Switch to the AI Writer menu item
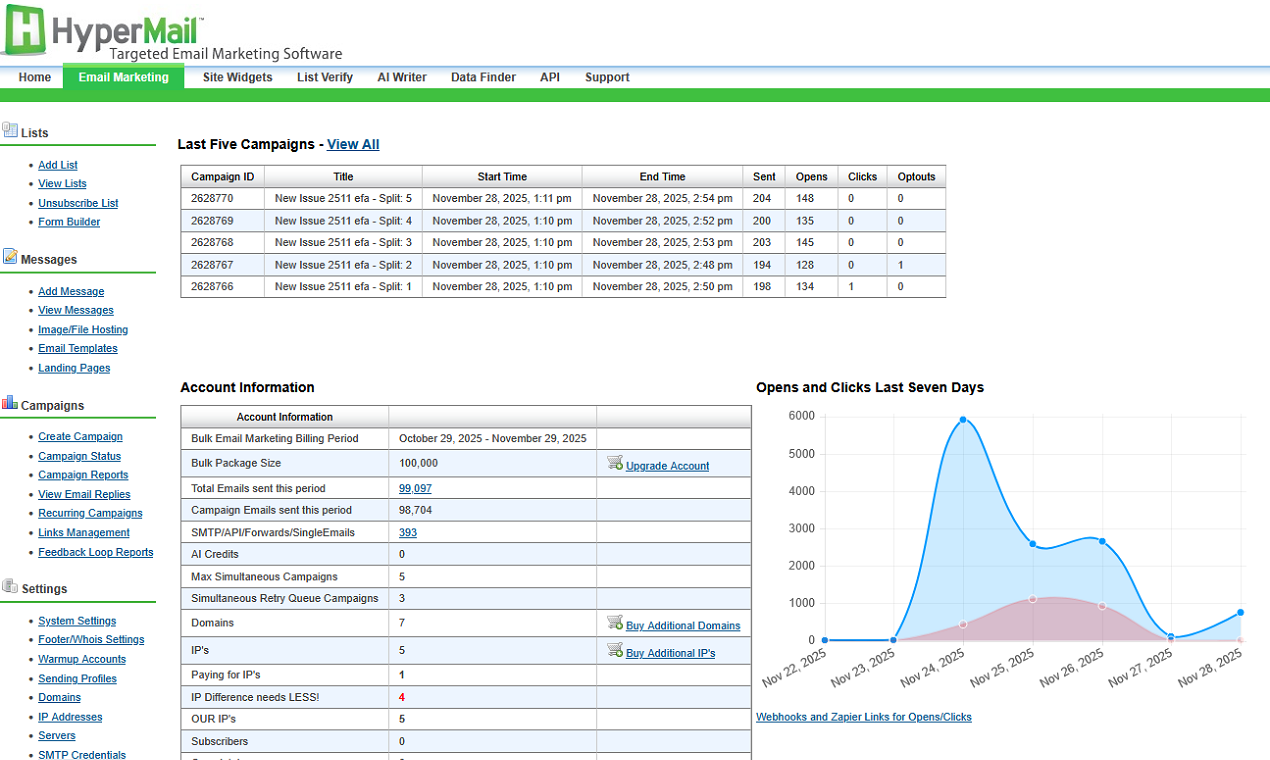This screenshot has height=760, width=1270. (x=402, y=77)
